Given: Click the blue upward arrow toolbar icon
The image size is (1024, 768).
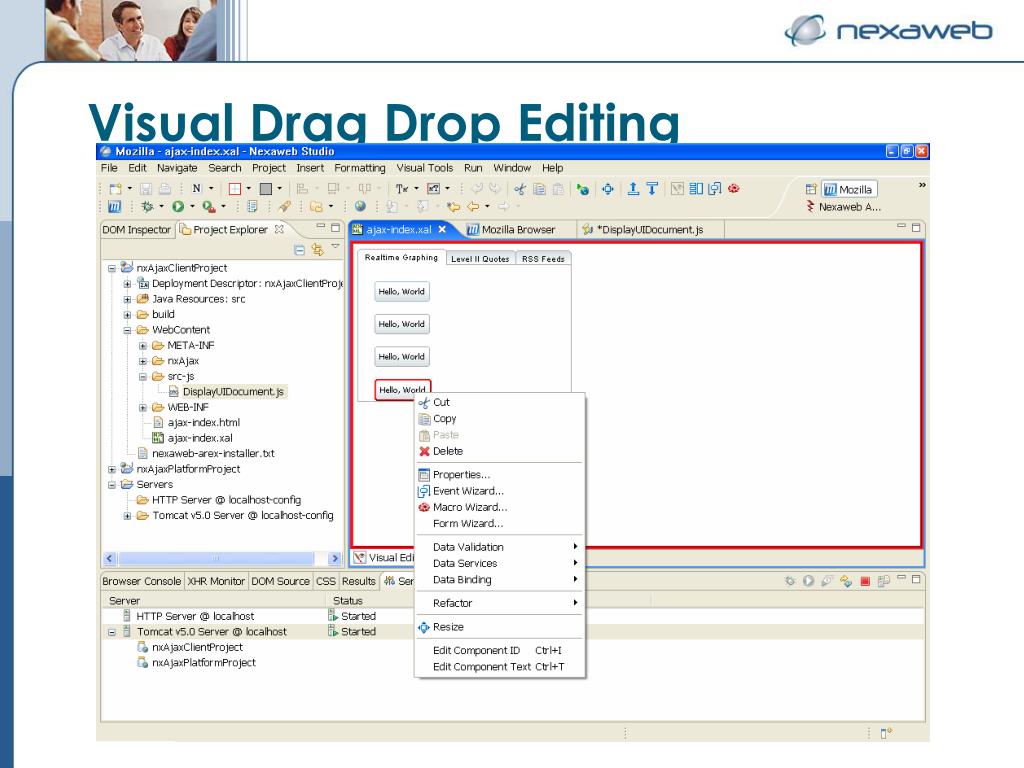Looking at the screenshot, I should 633,189.
